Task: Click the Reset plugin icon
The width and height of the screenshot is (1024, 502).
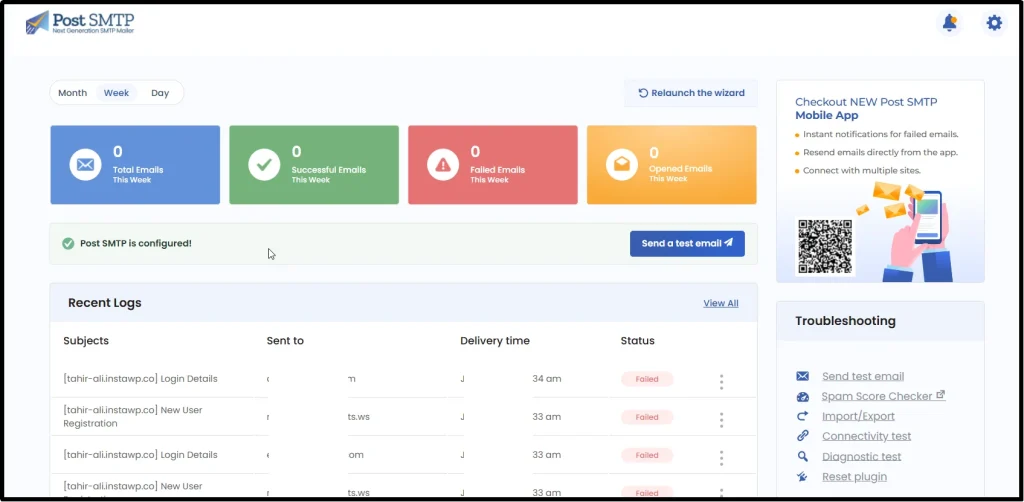Action: pos(803,477)
